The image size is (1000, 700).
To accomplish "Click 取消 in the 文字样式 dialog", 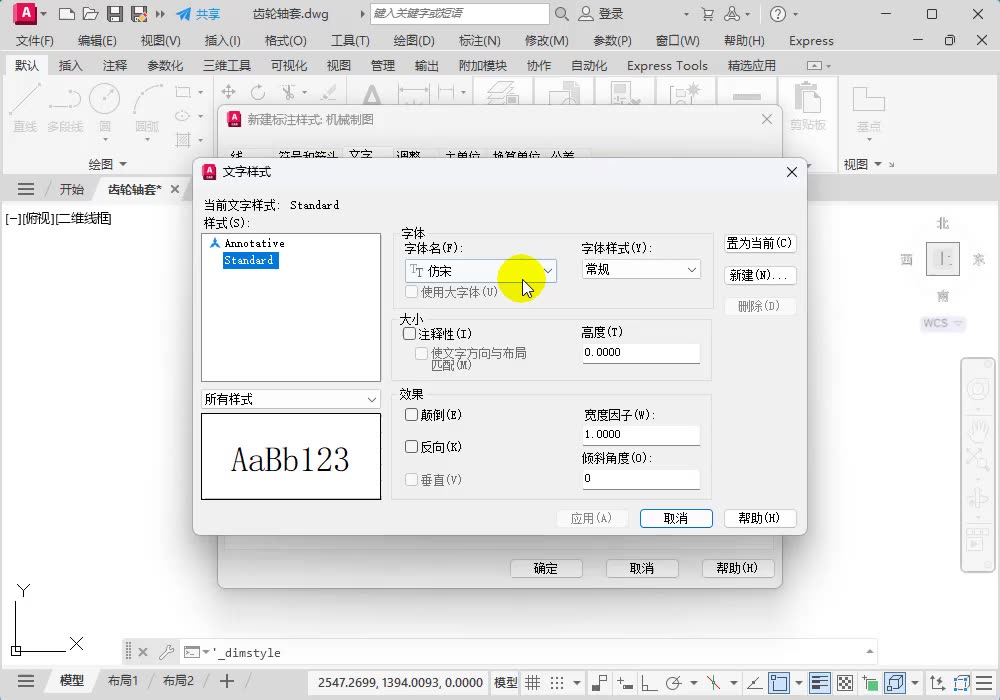I will pos(676,518).
